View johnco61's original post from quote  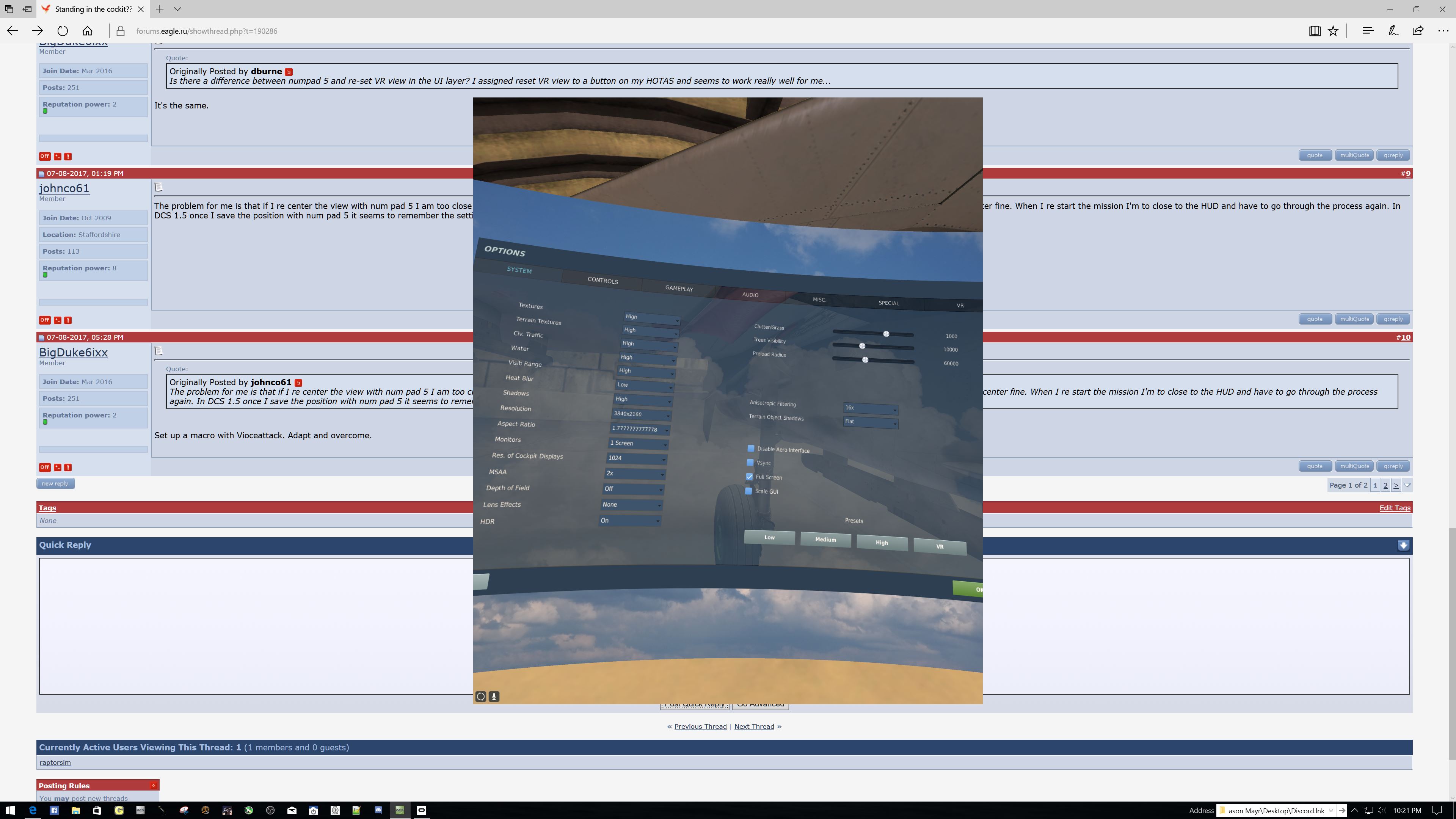298,383
